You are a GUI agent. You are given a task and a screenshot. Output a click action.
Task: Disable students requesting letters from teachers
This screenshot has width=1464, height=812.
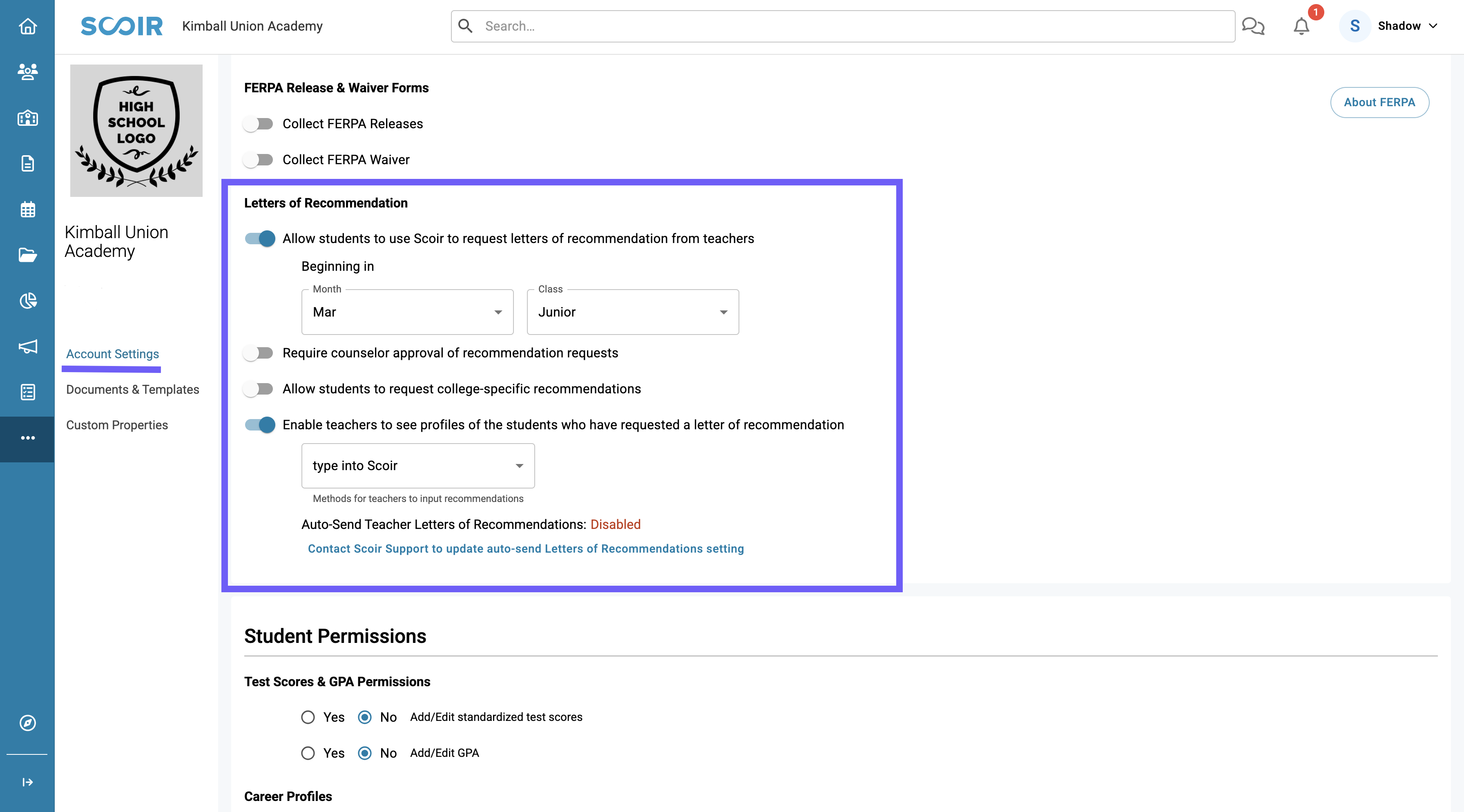(x=260, y=239)
